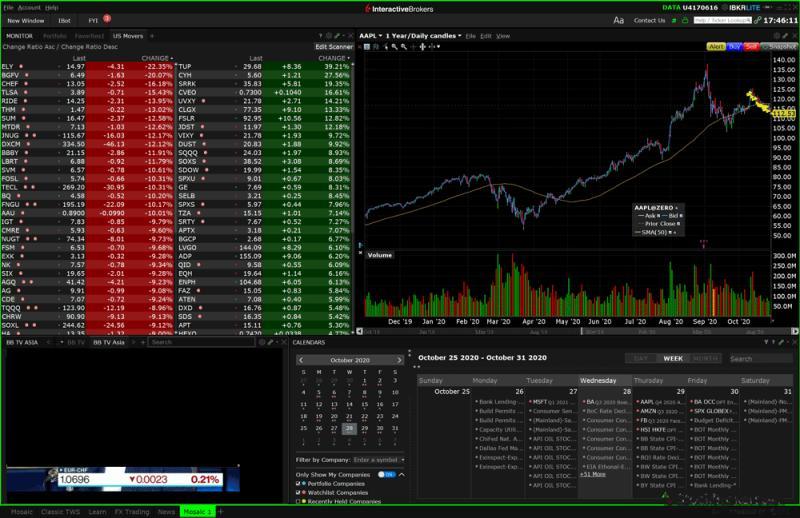Image resolution: width=800 pixels, height=518 pixels.
Task: Open the chart View menu
Action: (503, 36)
